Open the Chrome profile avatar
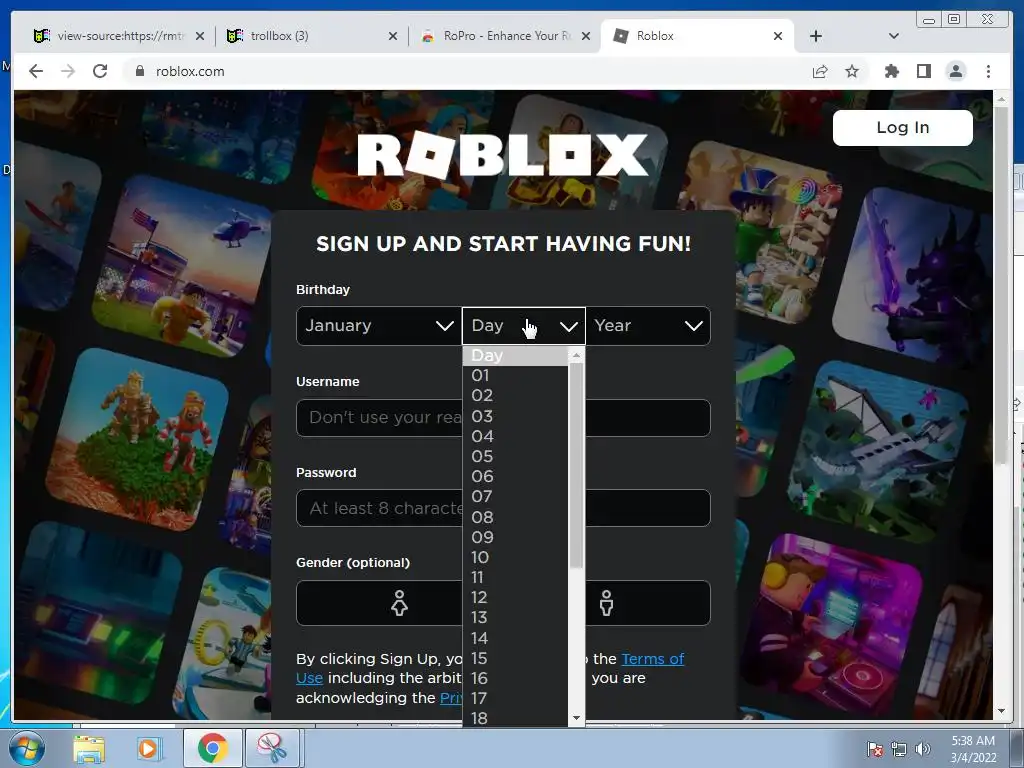The width and height of the screenshot is (1024, 768). 955,71
